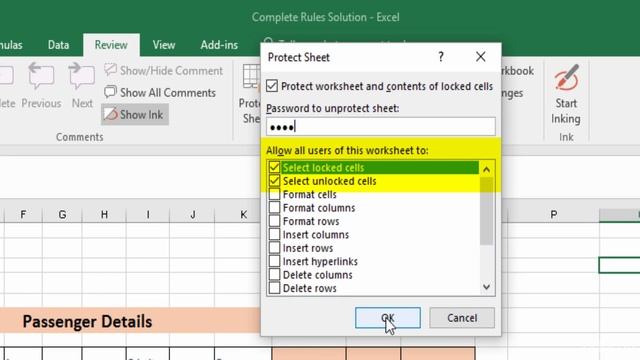The image size is (640, 360).
Task: Select column J header
Action: pyautogui.click(x=192, y=214)
